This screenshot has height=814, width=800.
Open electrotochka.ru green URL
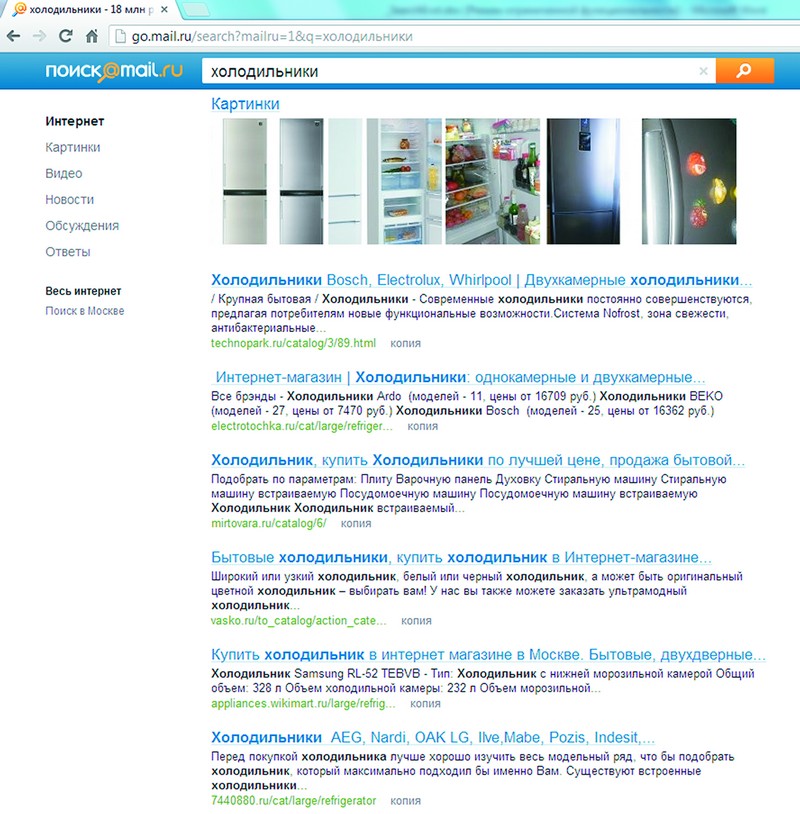click(x=302, y=426)
